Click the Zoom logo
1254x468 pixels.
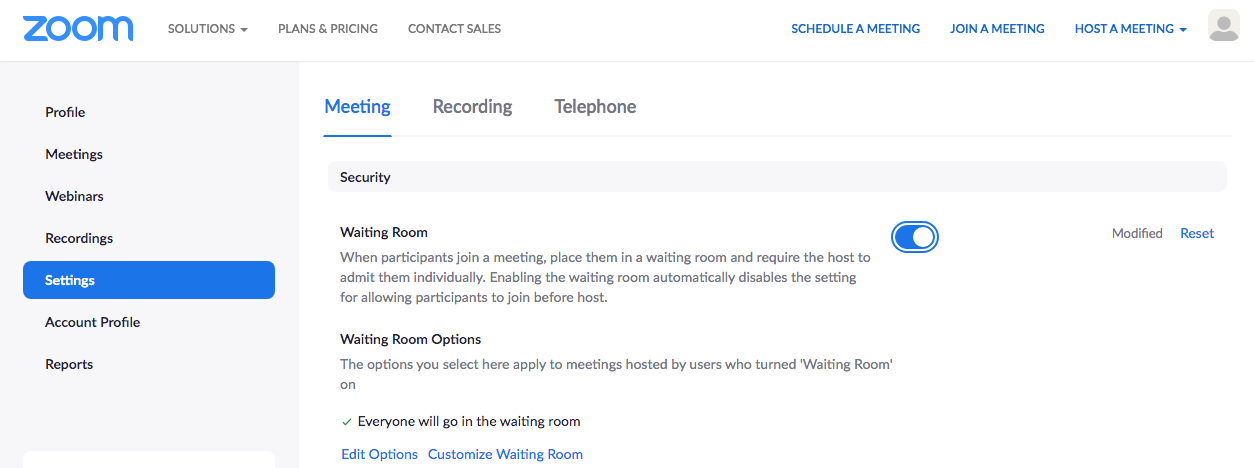click(x=78, y=28)
